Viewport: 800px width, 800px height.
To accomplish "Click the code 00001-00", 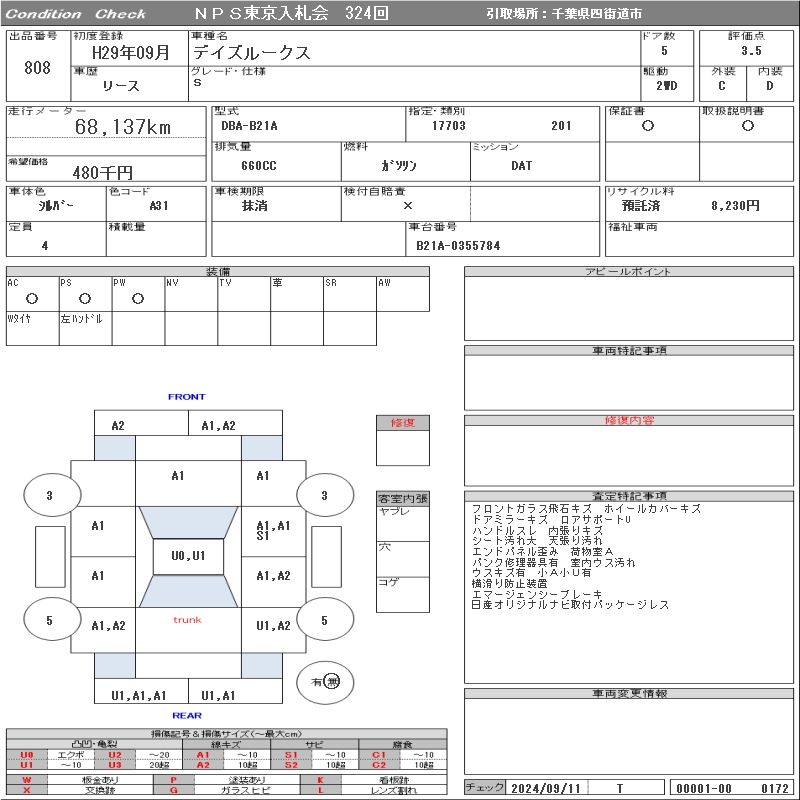I will pos(704,788).
